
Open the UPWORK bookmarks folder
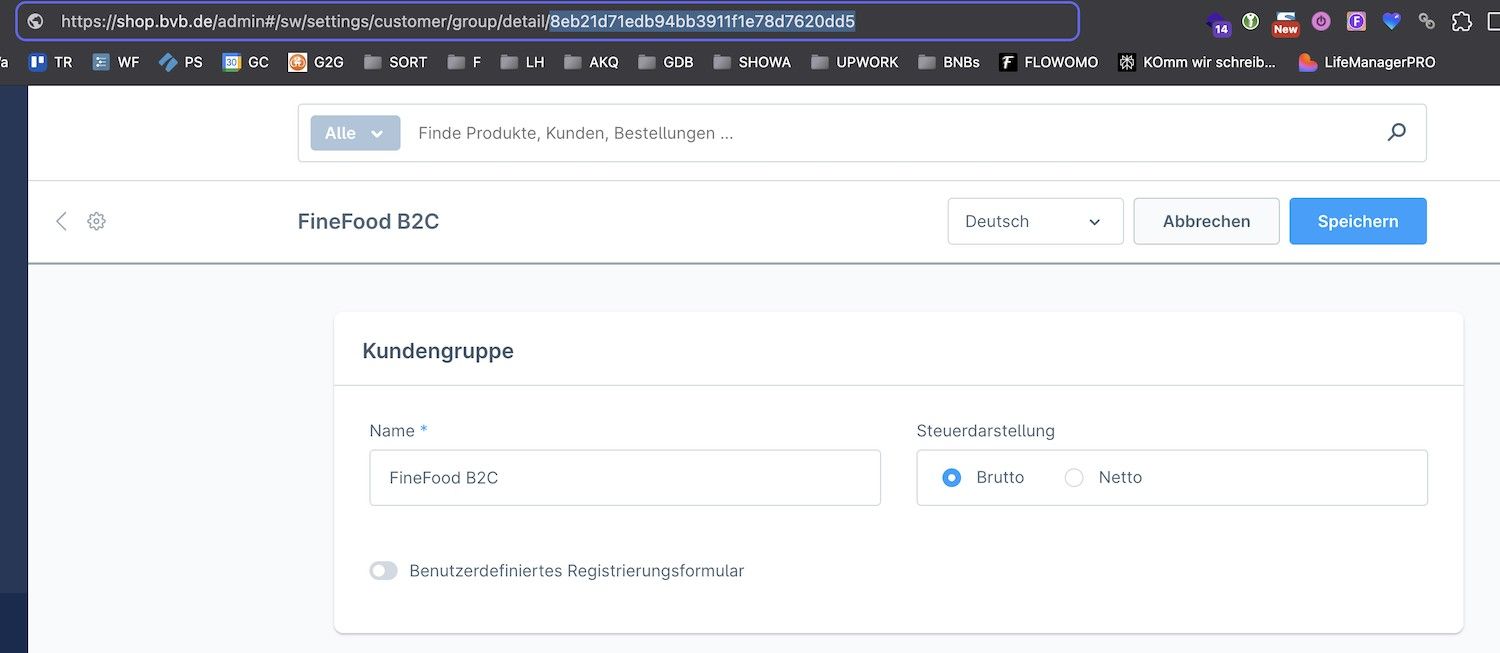click(854, 62)
